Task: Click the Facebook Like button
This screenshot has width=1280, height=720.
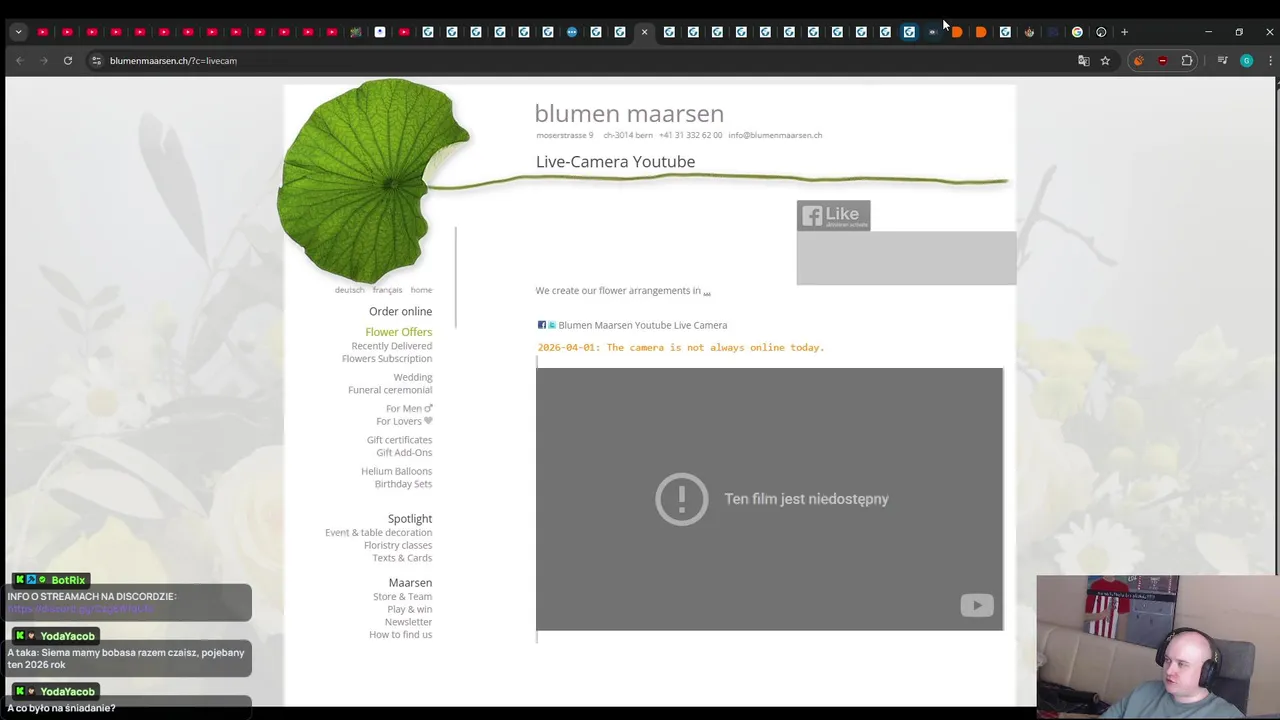Action: click(833, 215)
